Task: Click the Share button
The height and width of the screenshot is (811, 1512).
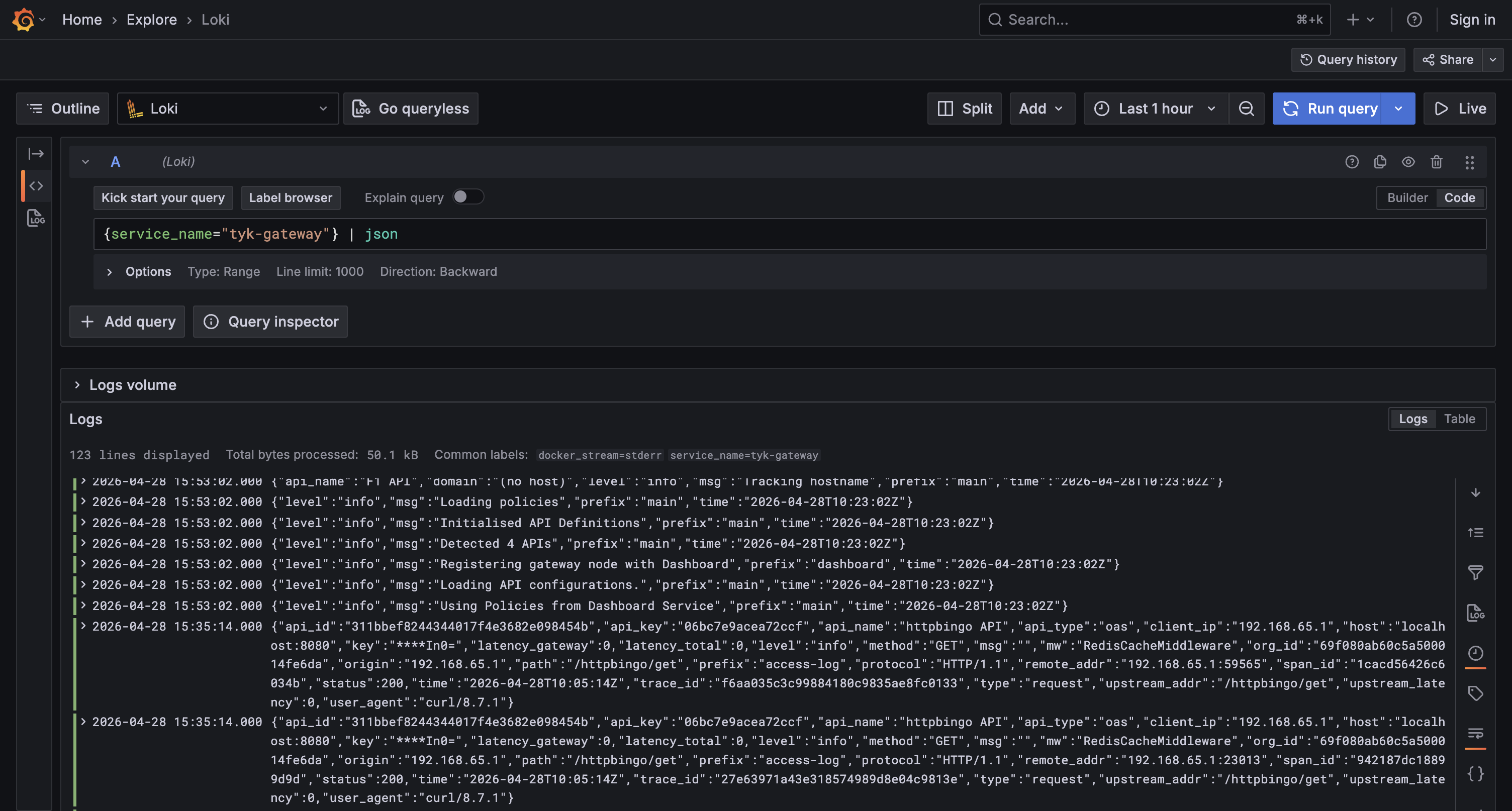Action: (x=1448, y=60)
